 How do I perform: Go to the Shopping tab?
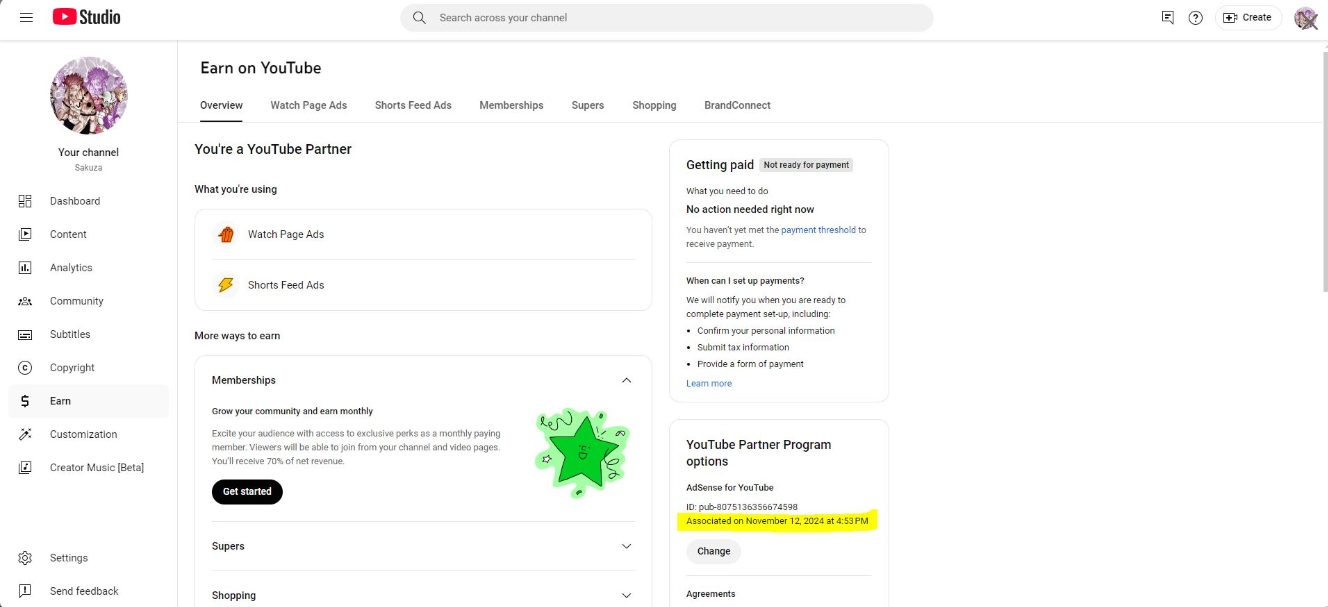(x=654, y=105)
